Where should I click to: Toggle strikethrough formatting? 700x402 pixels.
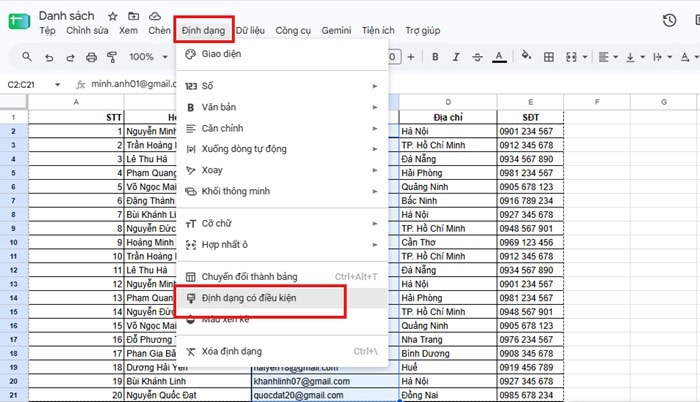tap(477, 57)
